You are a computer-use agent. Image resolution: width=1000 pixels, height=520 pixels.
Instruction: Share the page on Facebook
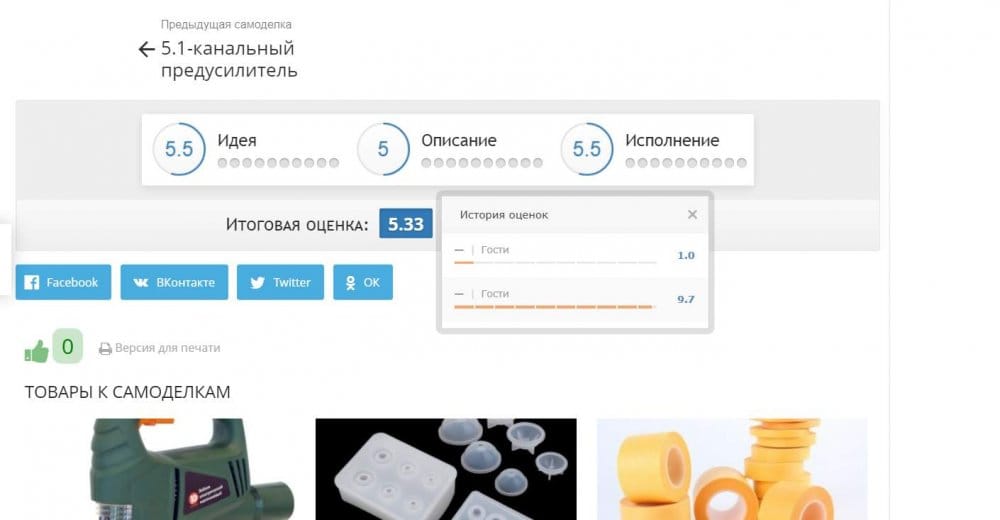(x=63, y=282)
